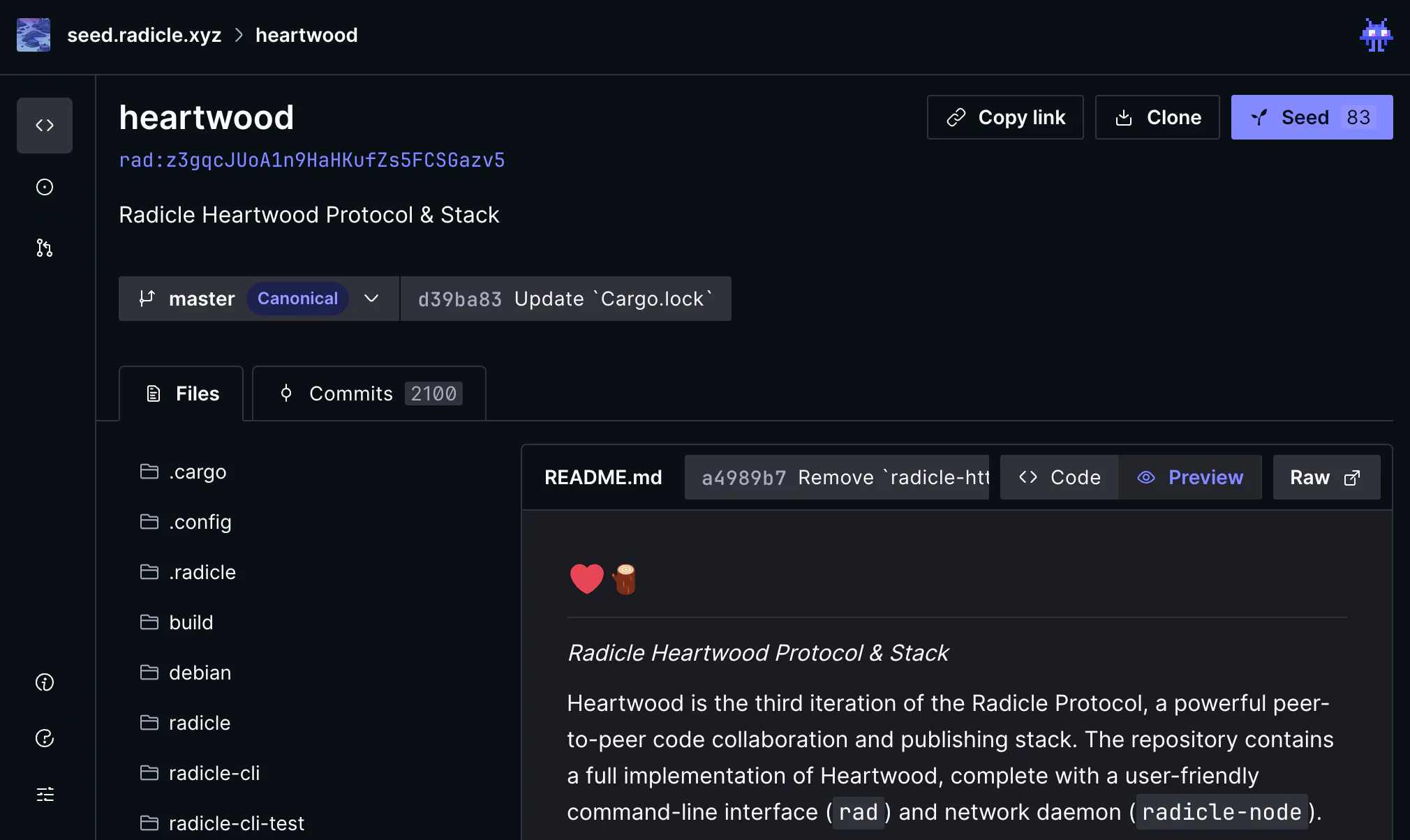Expand the .radicle folder
This screenshot has height=840, width=1410.
coord(188,572)
